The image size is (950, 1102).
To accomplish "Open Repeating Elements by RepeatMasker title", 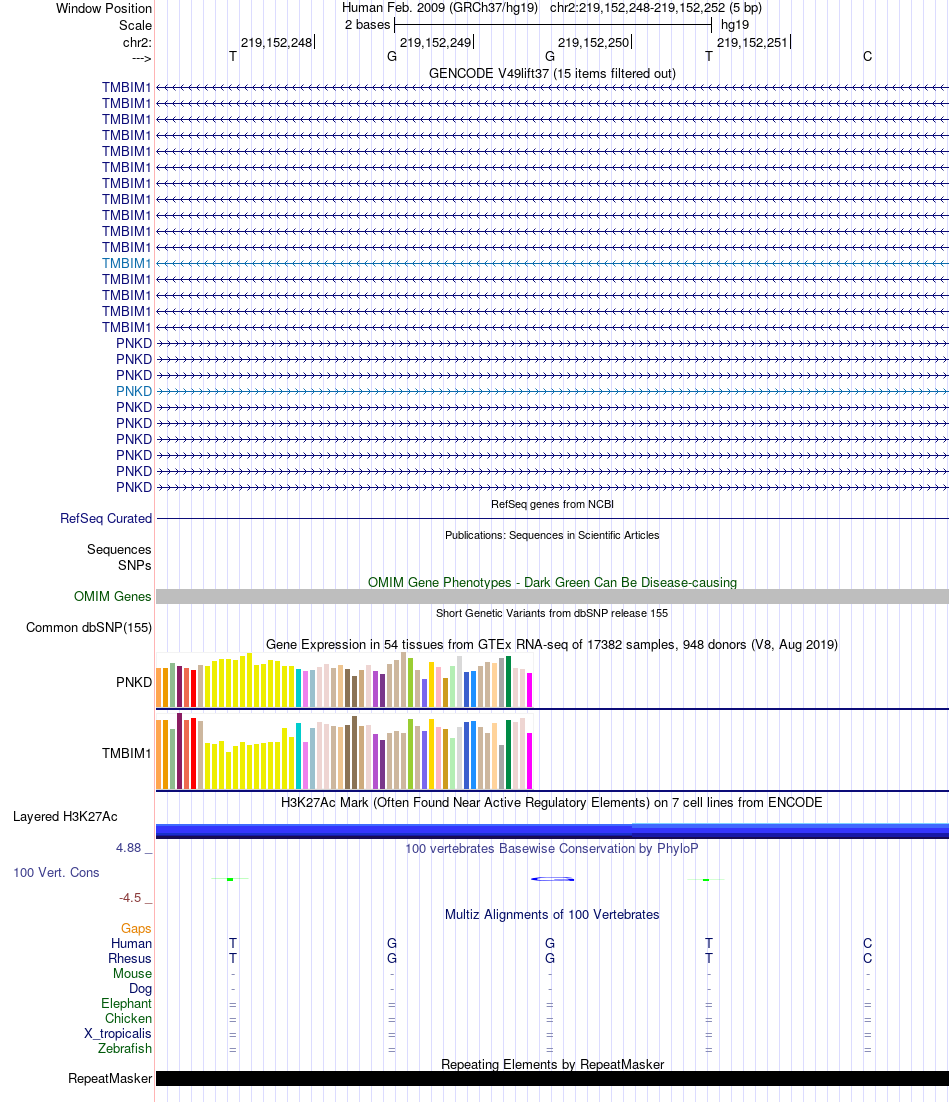I will click(552, 1065).
